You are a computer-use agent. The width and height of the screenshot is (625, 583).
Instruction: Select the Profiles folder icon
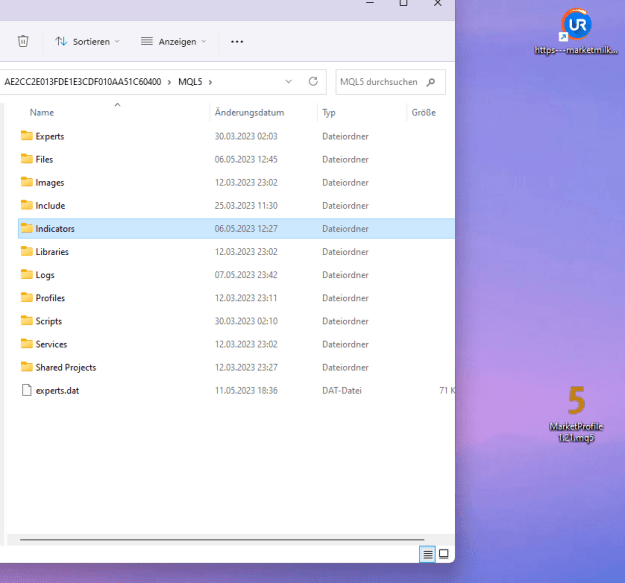[27, 297]
